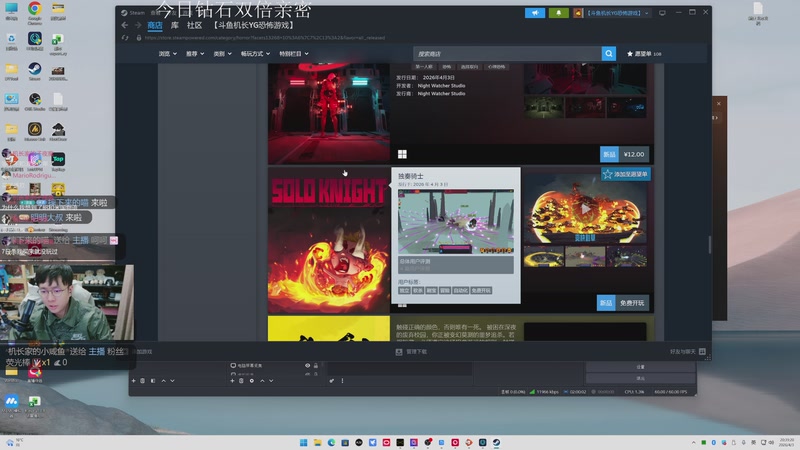Switch to Big Picture mode via the monitor icon
This screenshot has width=800, height=450.
(x=662, y=13)
